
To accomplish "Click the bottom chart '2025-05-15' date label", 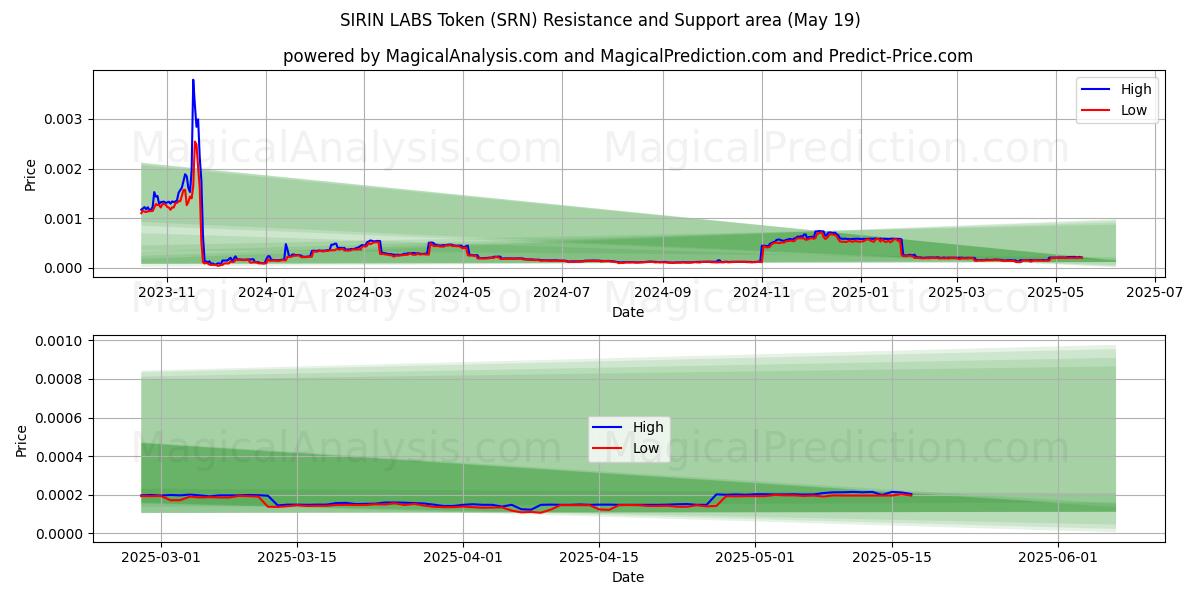I will (891, 559).
